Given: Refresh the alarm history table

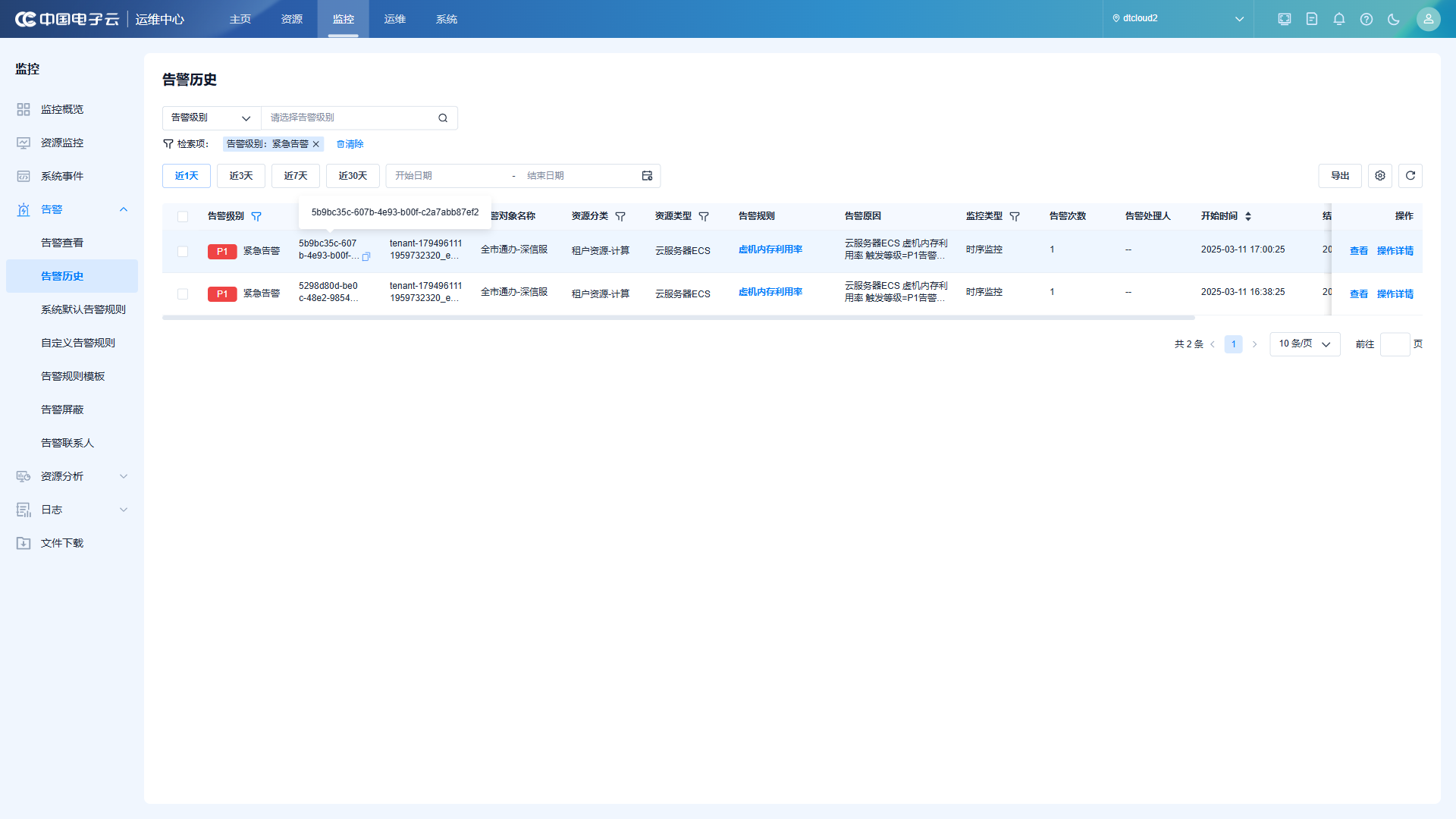Looking at the screenshot, I should pos(1410,176).
